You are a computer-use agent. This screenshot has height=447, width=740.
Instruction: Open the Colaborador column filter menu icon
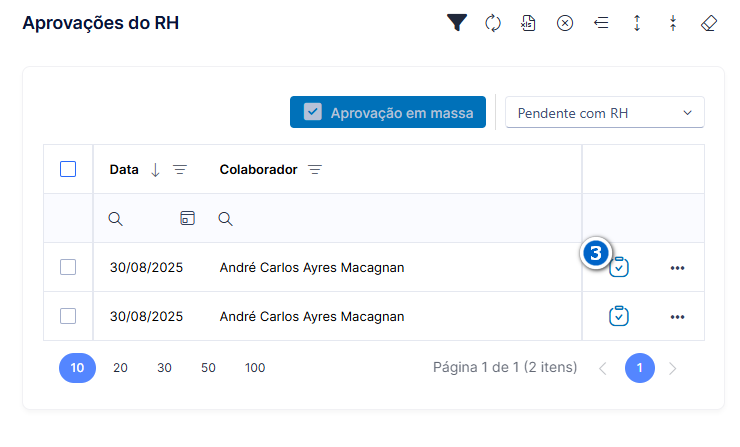coord(315,169)
